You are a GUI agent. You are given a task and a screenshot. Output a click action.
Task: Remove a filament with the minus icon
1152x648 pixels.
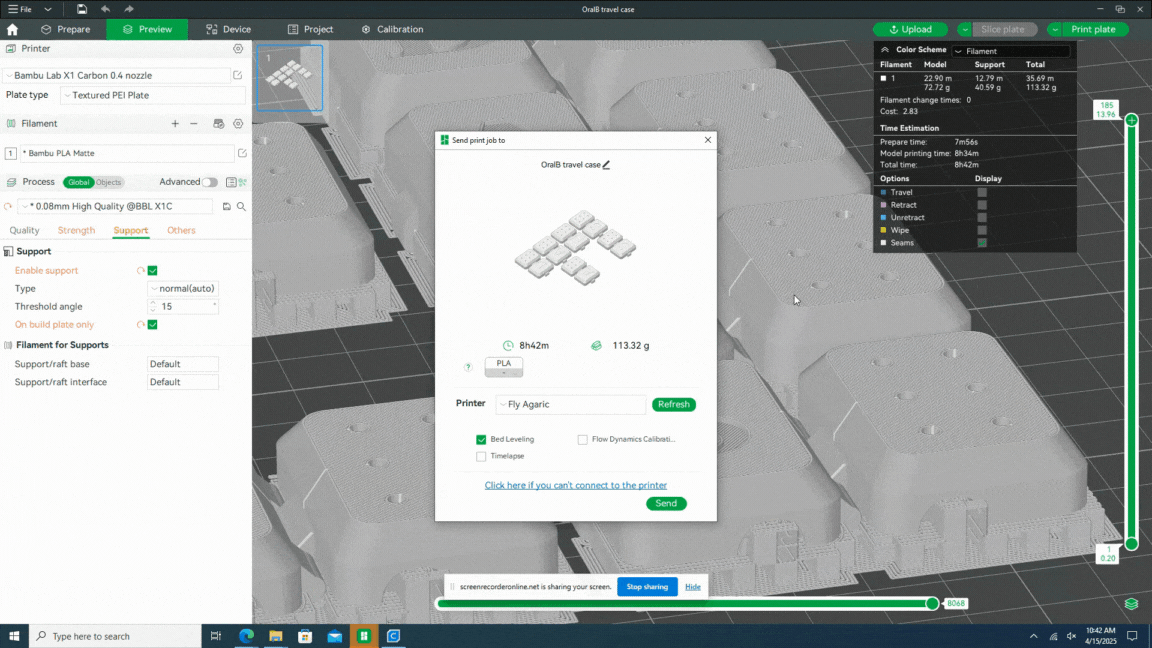click(x=194, y=123)
